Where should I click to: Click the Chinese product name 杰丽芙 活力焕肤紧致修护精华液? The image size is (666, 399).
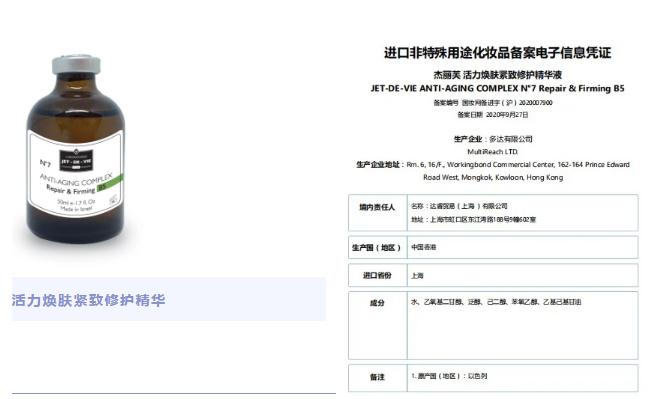pos(497,75)
